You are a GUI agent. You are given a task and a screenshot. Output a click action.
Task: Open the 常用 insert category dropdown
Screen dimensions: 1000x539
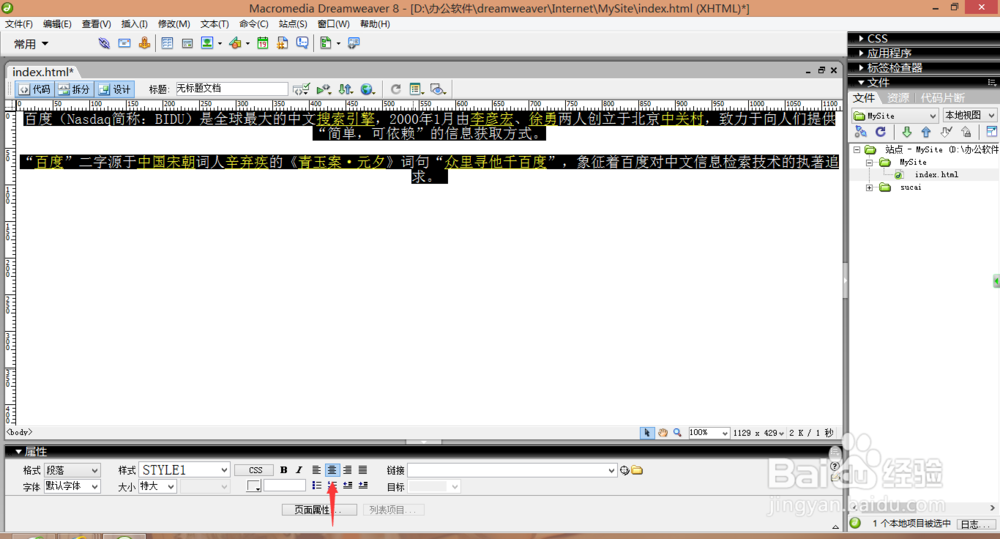click(x=31, y=44)
